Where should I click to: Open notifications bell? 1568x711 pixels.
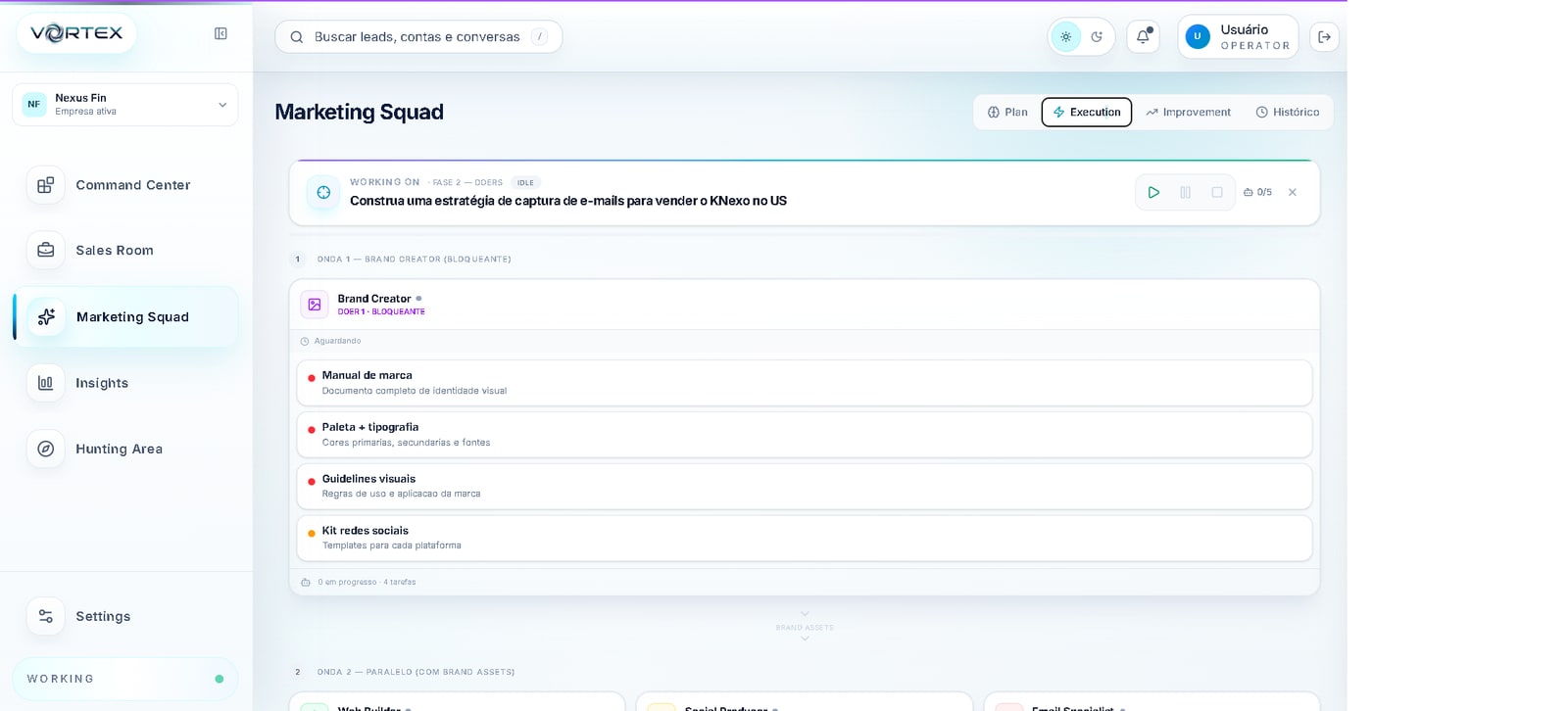[x=1143, y=36]
